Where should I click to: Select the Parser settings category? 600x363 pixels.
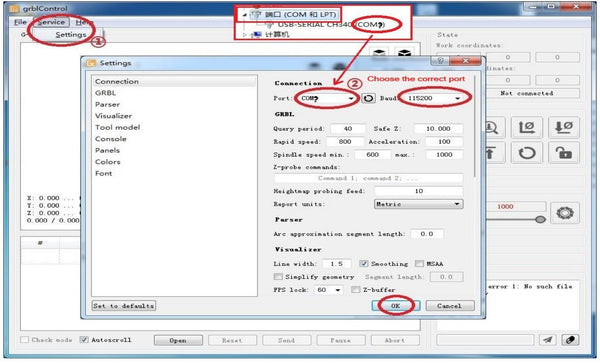(x=174, y=104)
